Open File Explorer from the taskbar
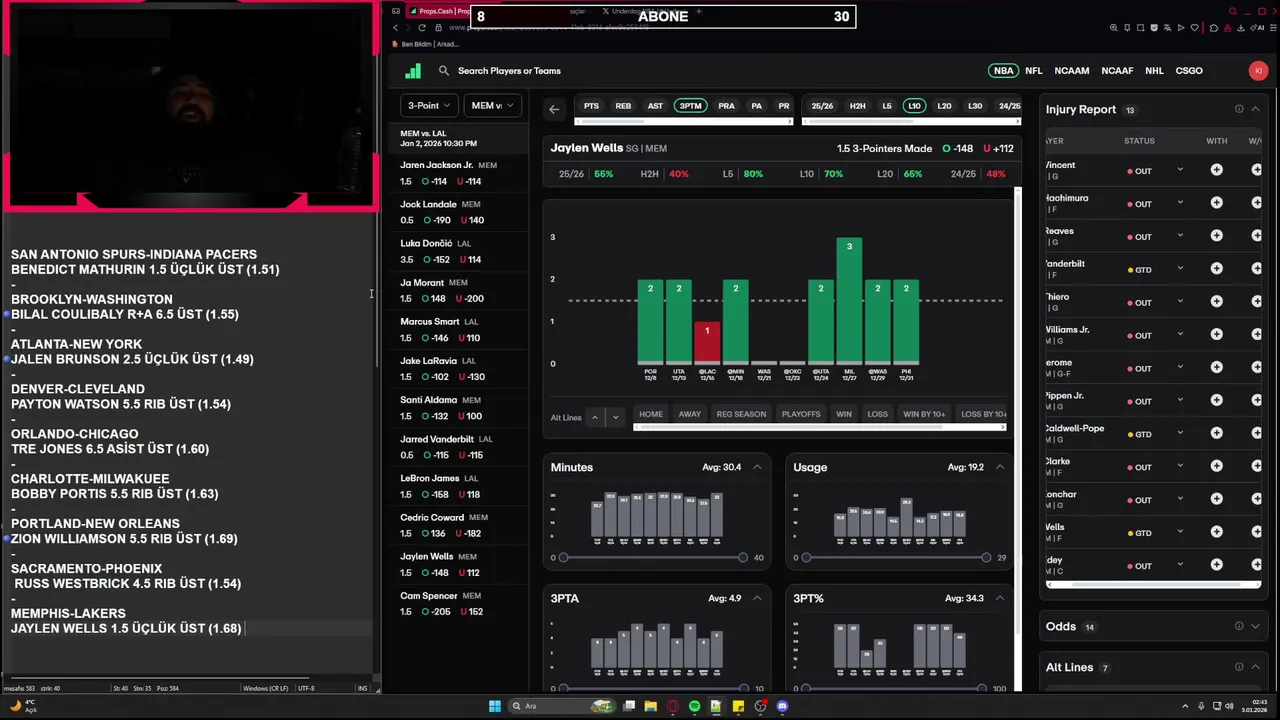This screenshot has width=1280, height=720. [650, 706]
